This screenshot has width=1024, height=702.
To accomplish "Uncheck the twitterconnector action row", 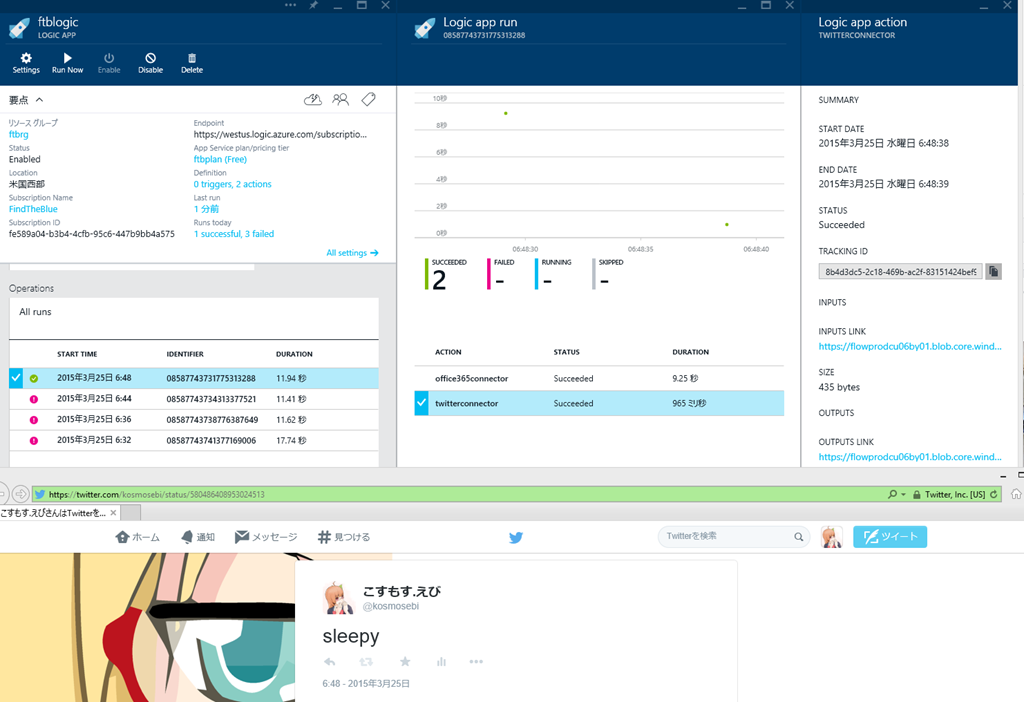I will click(x=421, y=403).
